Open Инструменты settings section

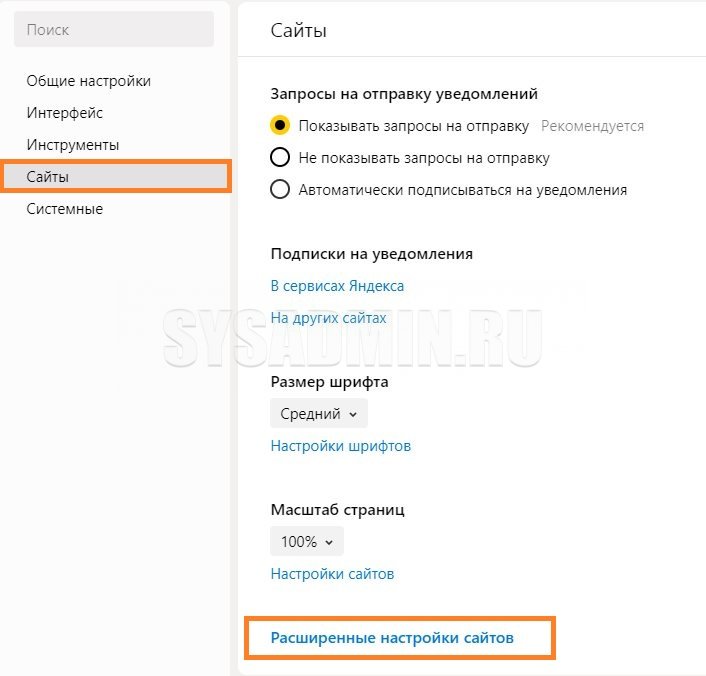coord(73,145)
